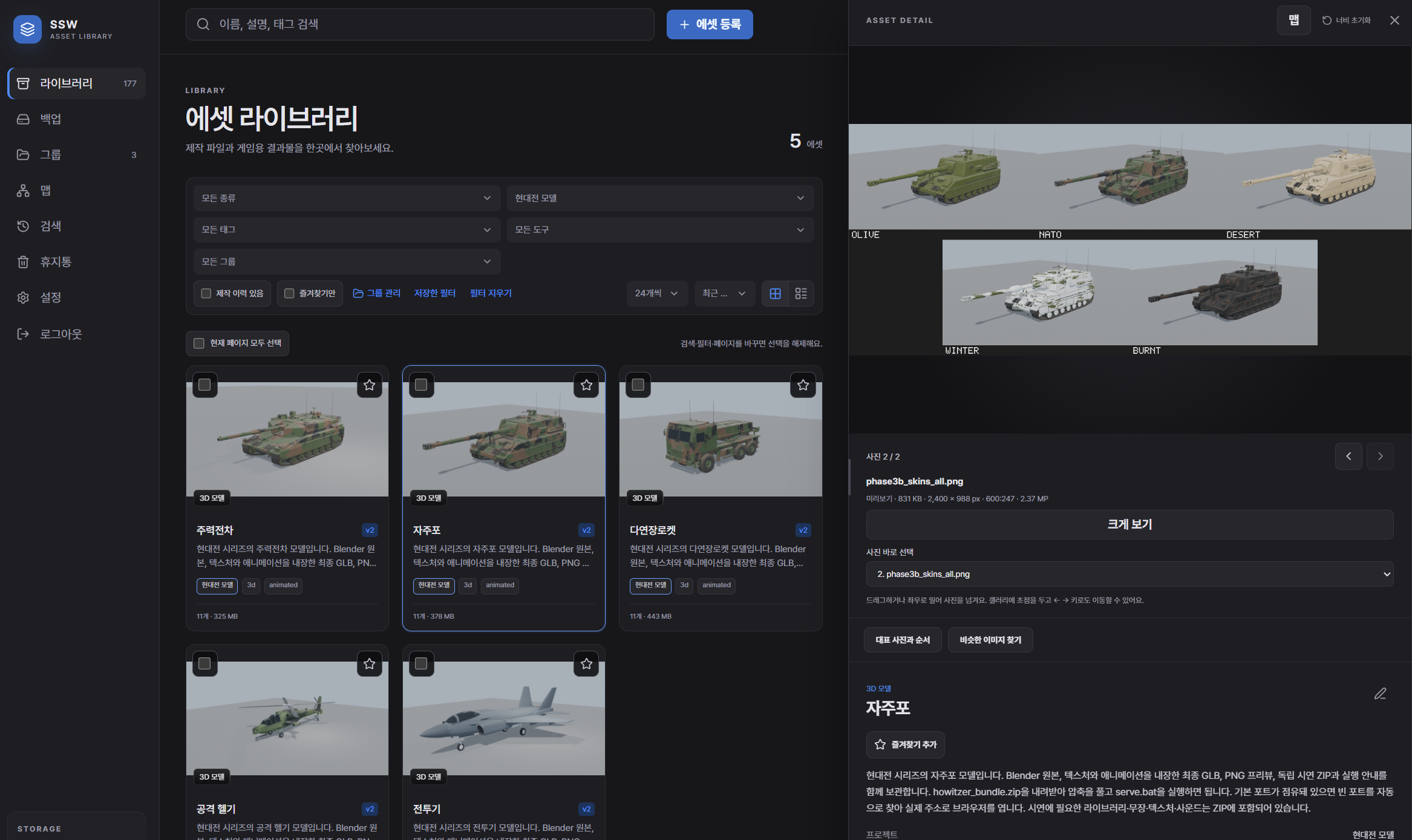1412x840 pixels.
Task: Open 그룹 관리 folder link
Action: click(x=376, y=293)
